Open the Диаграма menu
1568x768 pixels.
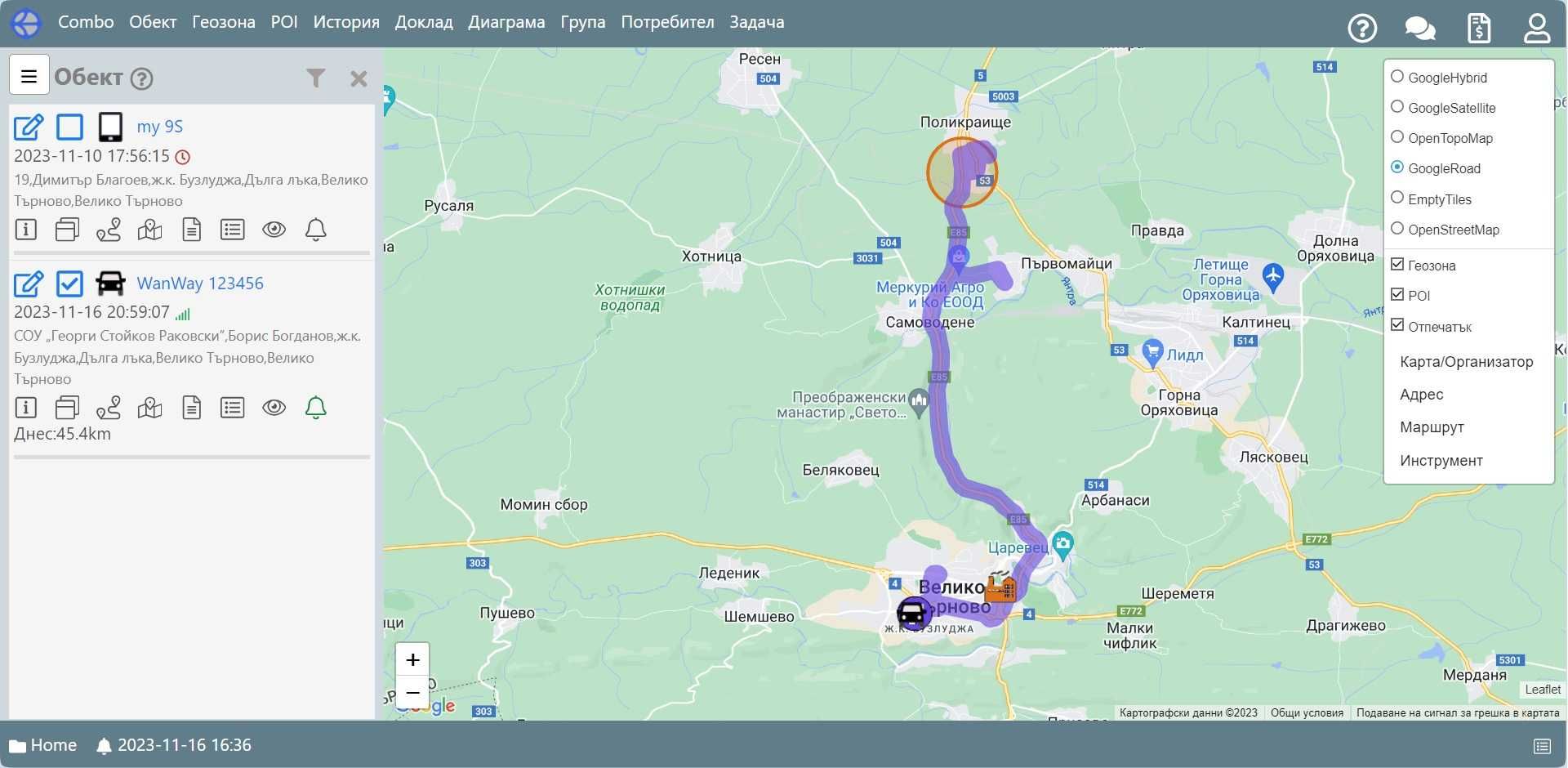[506, 22]
